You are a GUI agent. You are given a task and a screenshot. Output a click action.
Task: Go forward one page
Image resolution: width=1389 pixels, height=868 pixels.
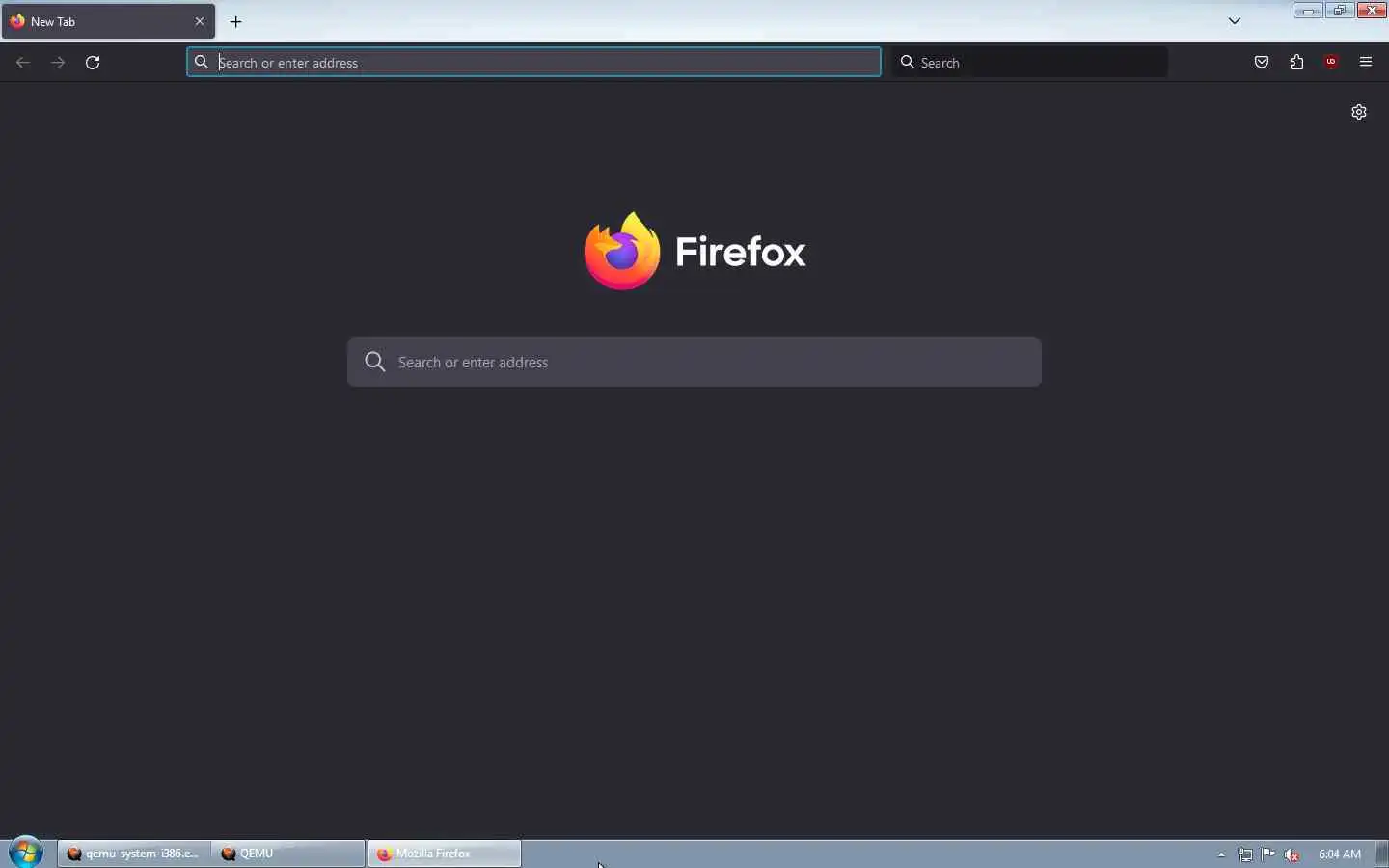click(x=58, y=63)
